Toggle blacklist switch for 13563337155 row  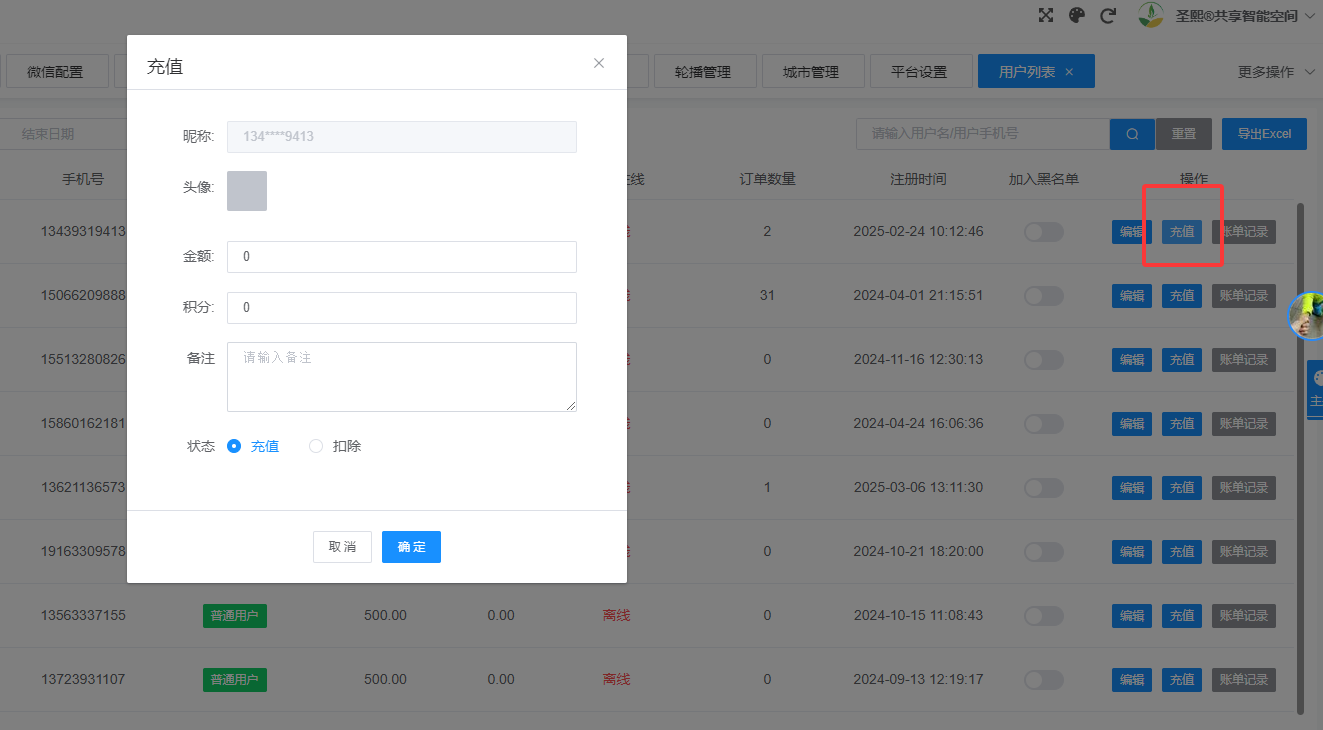[x=1044, y=616]
